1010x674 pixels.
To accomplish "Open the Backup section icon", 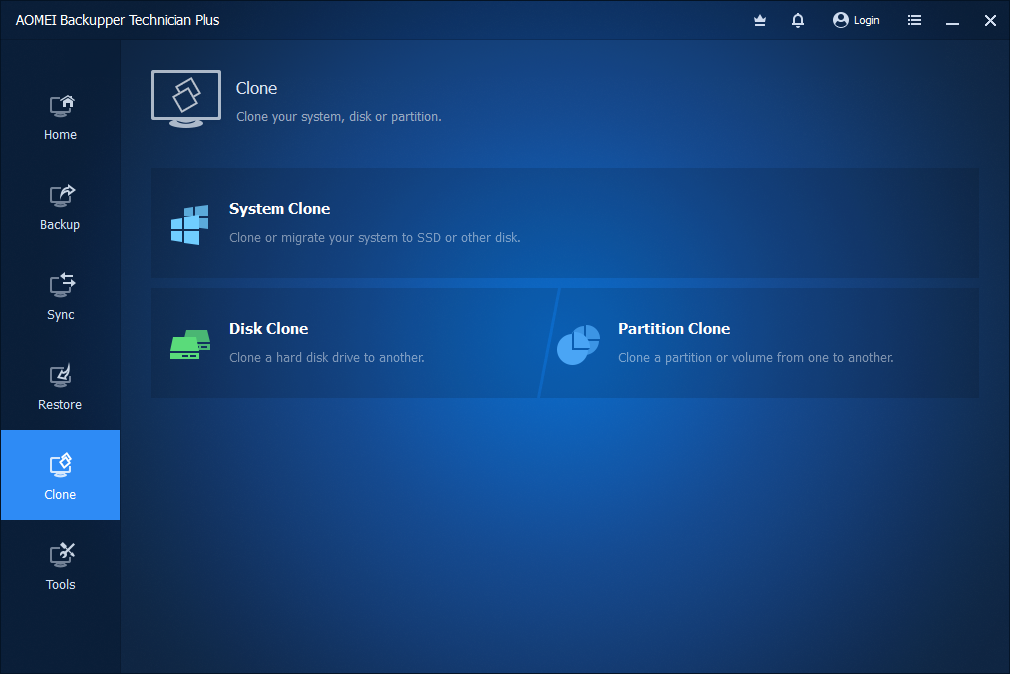I will (x=60, y=197).
